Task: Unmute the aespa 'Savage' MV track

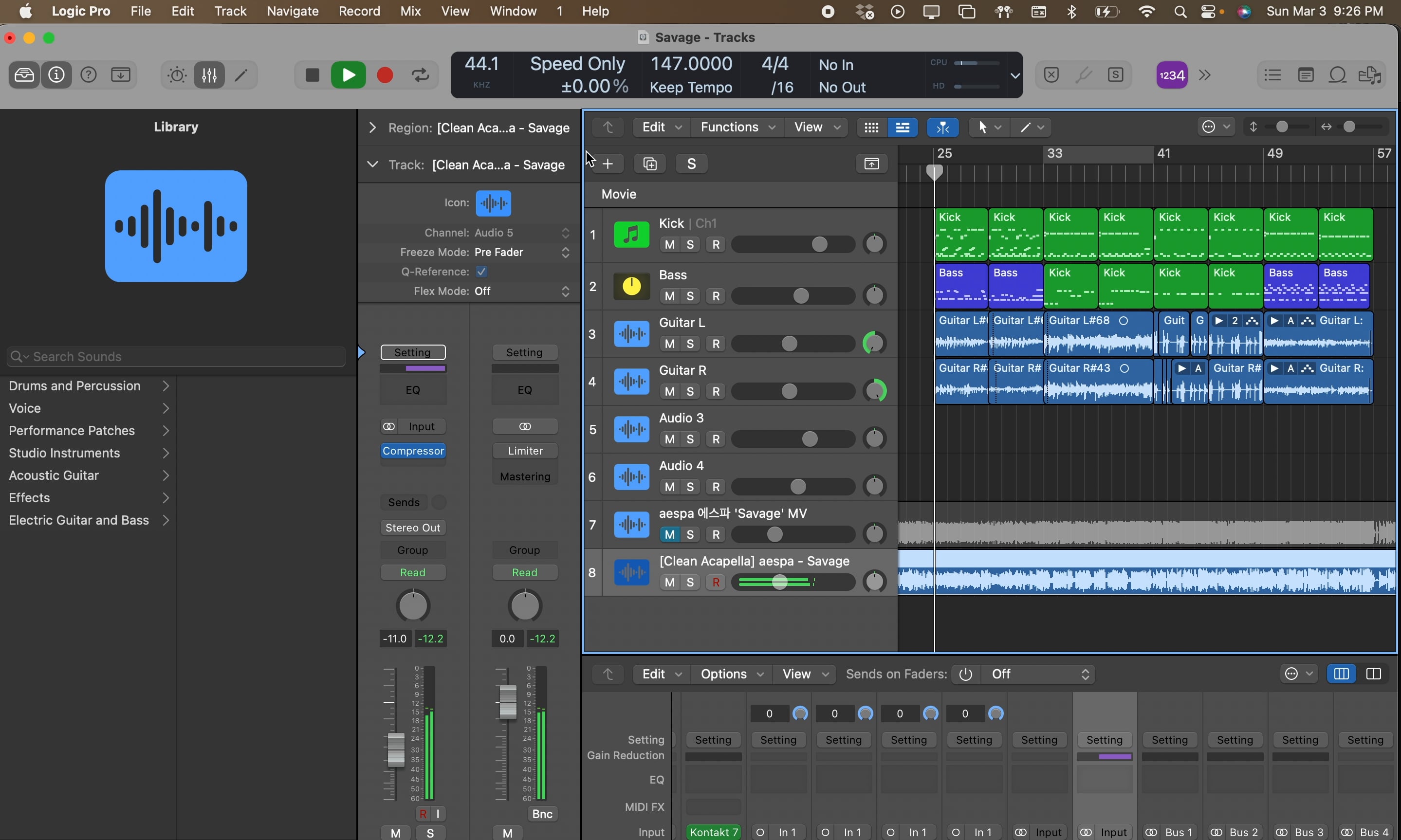Action: pyautogui.click(x=670, y=534)
